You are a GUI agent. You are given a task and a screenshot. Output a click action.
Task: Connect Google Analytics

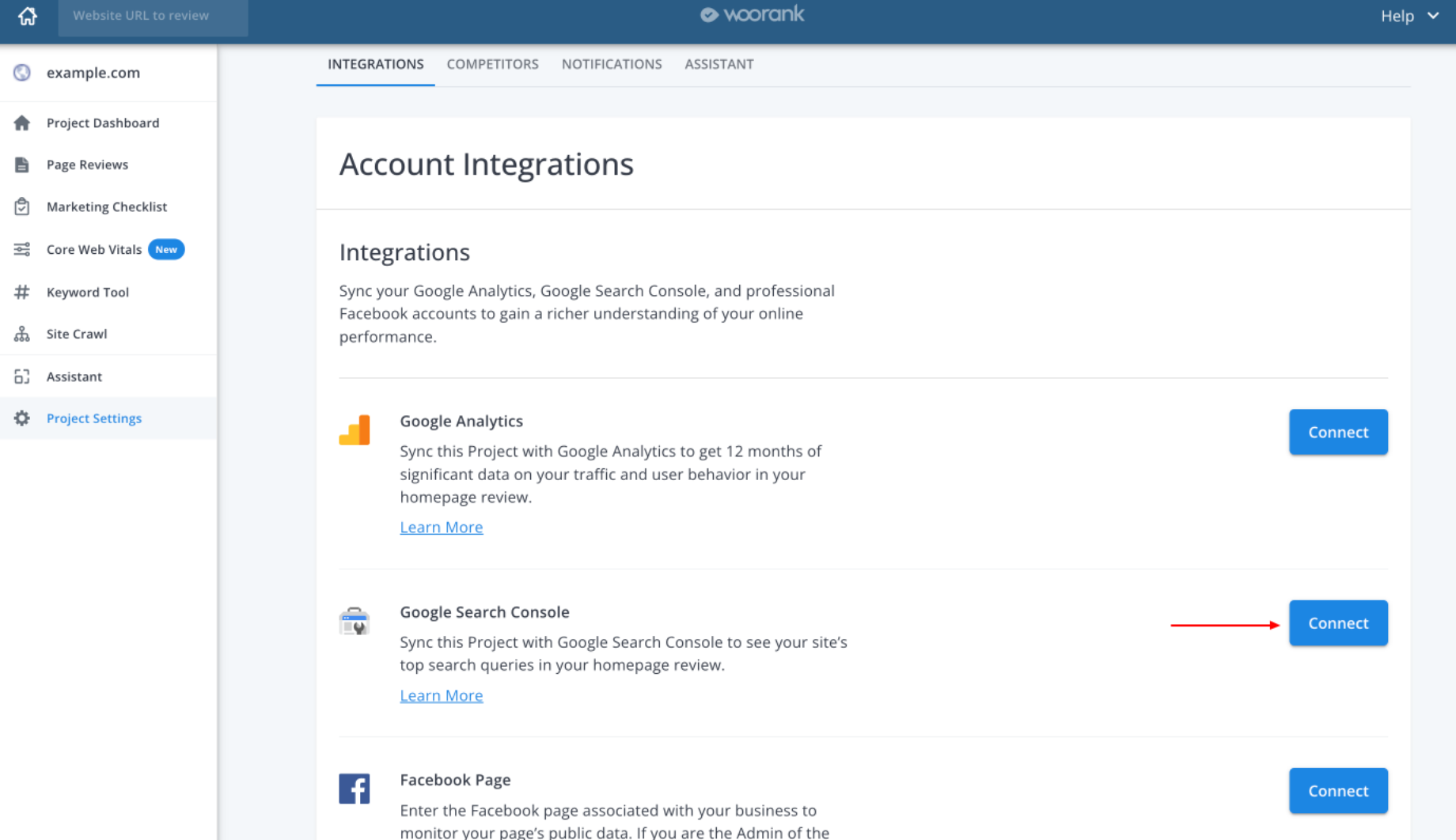[1338, 432]
